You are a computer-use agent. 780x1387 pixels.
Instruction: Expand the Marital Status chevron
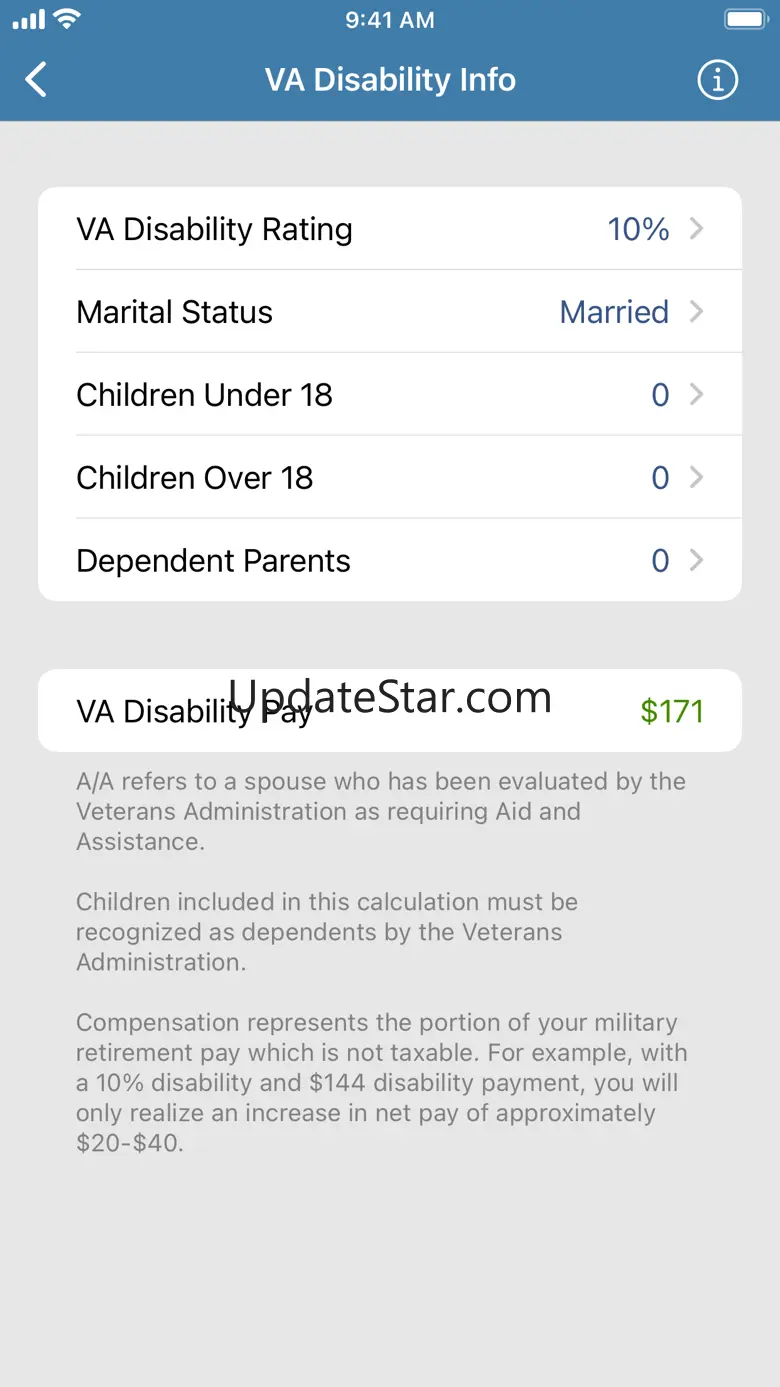point(697,312)
